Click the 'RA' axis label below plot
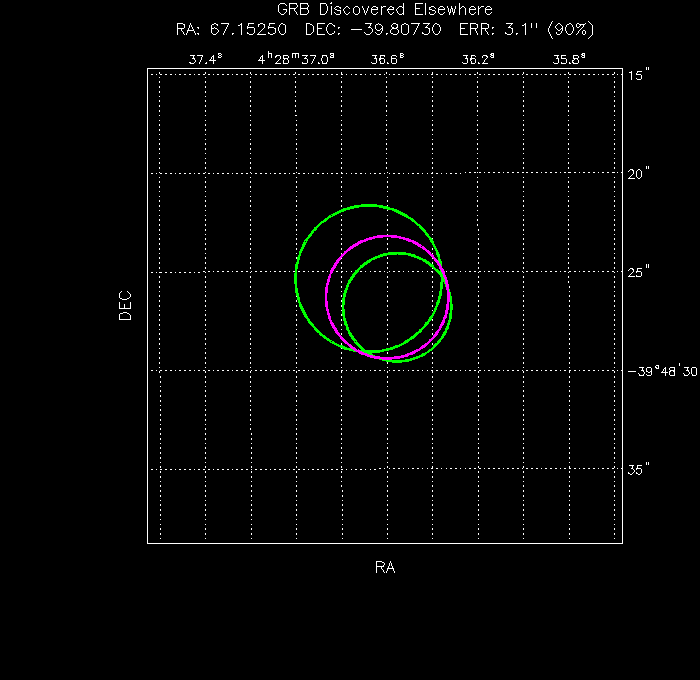Viewport: 700px width, 680px height. [x=385, y=567]
